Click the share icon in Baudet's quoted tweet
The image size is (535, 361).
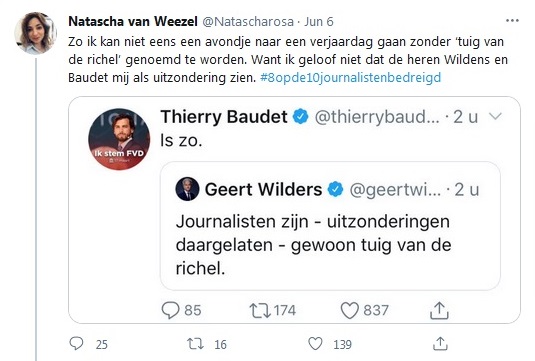tap(439, 310)
